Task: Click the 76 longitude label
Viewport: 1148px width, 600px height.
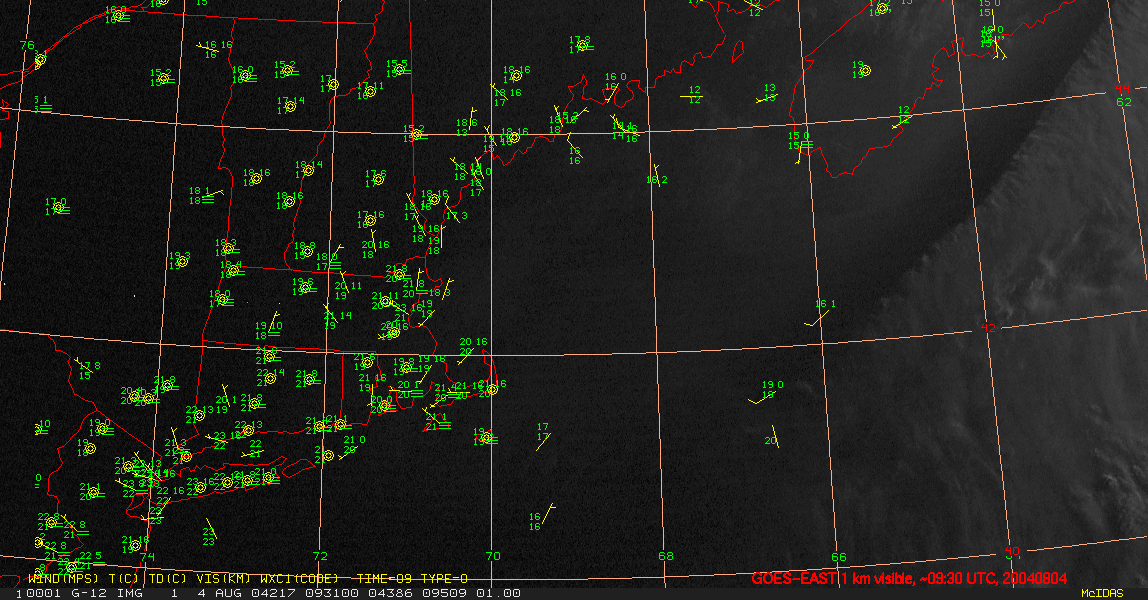Action: pos(27,45)
